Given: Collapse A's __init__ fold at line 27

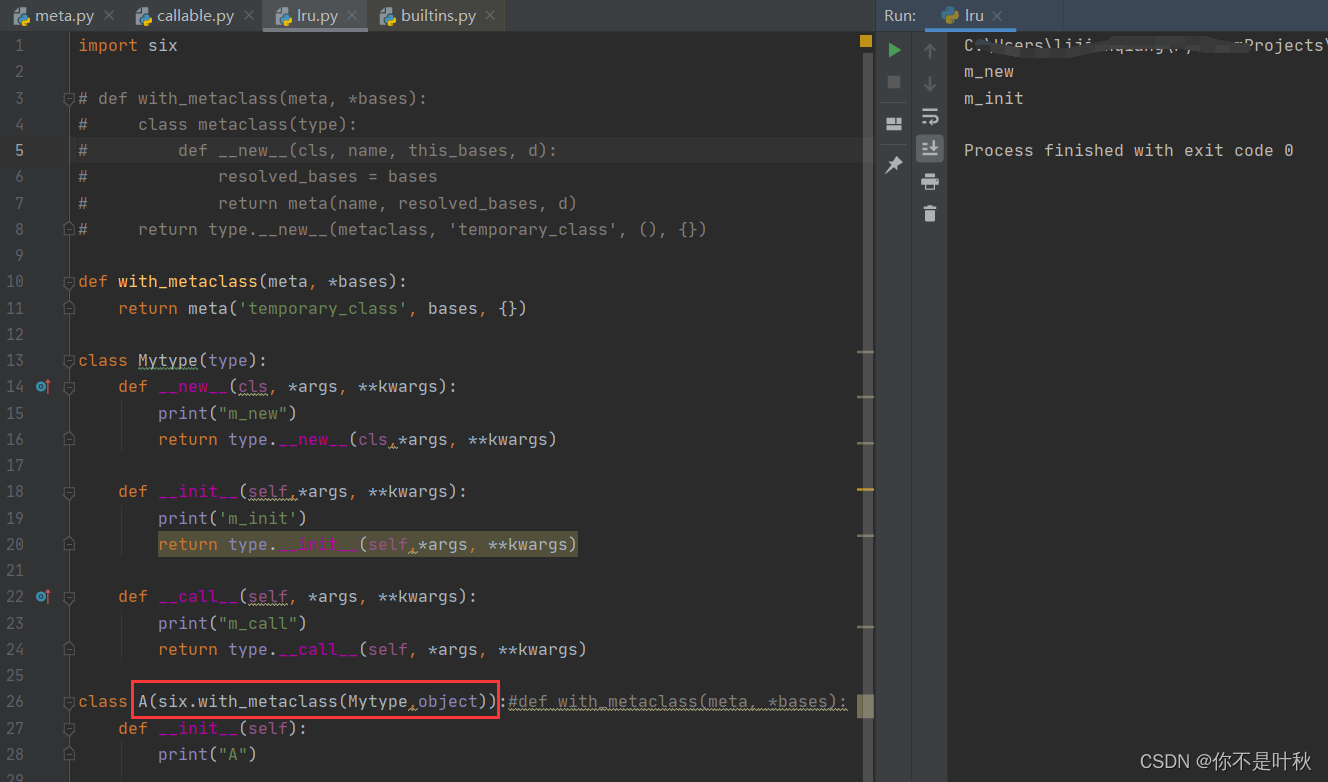Looking at the screenshot, I should click(69, 728).
